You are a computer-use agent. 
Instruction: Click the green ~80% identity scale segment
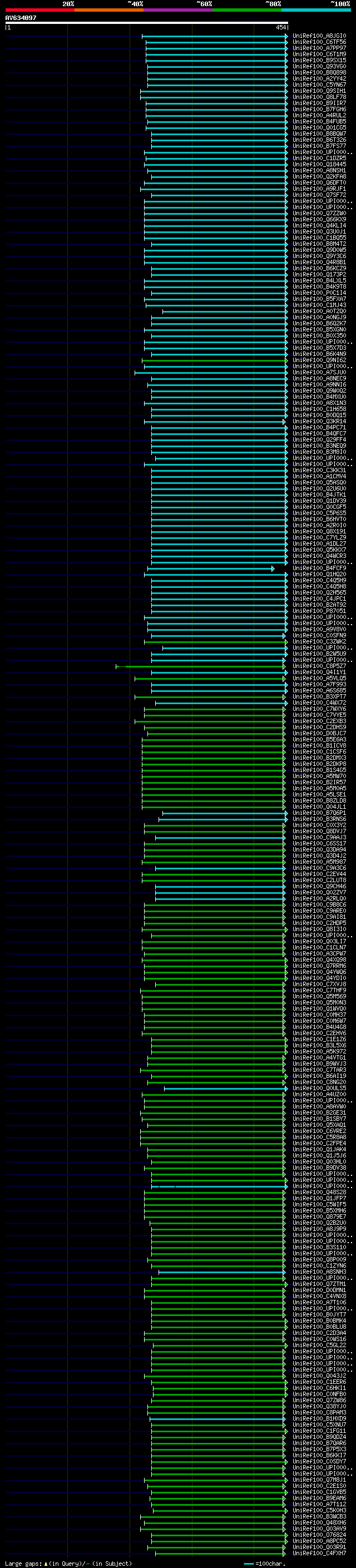coord(247,10)
